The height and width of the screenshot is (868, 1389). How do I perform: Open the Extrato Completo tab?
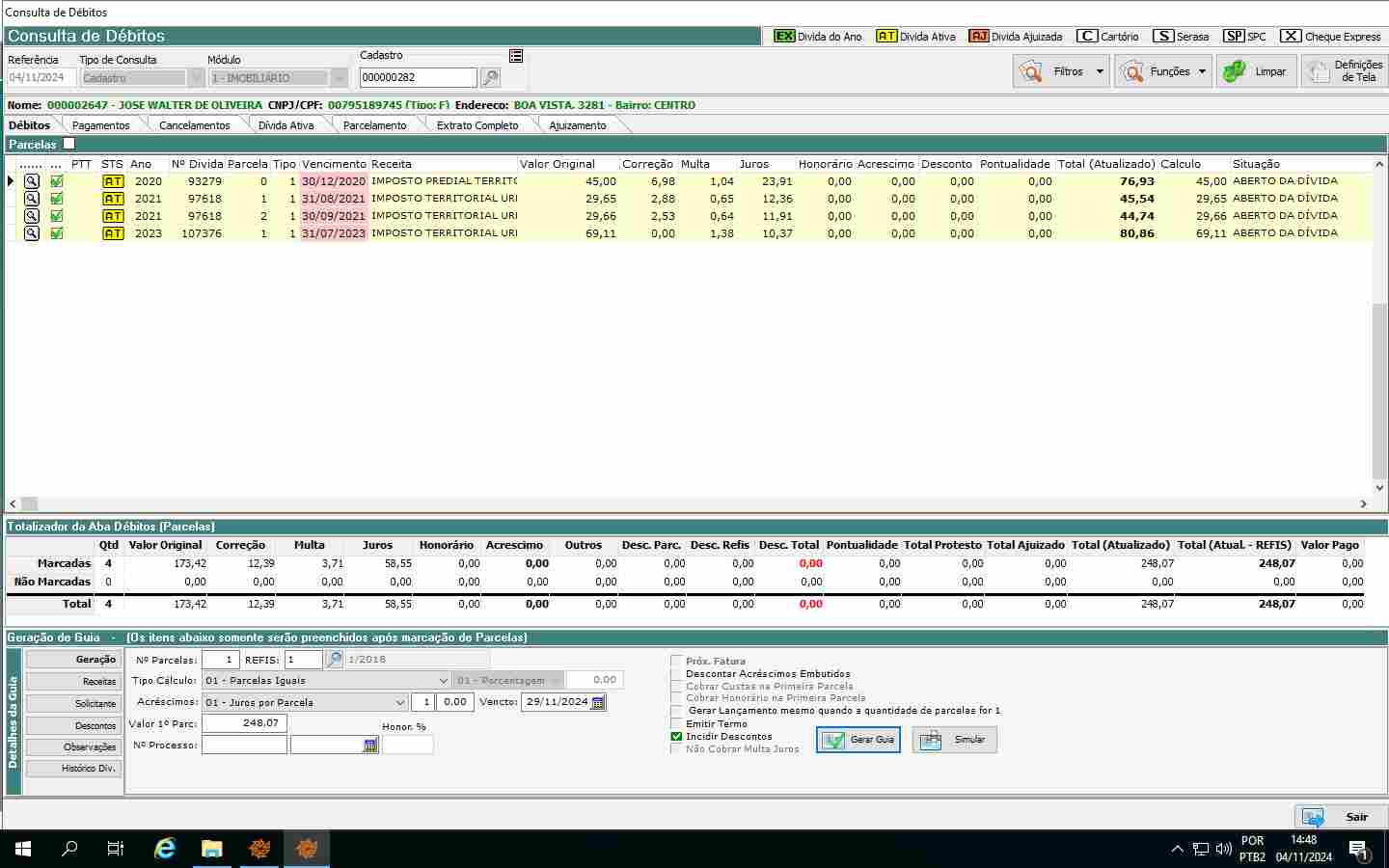click(477, 125)
